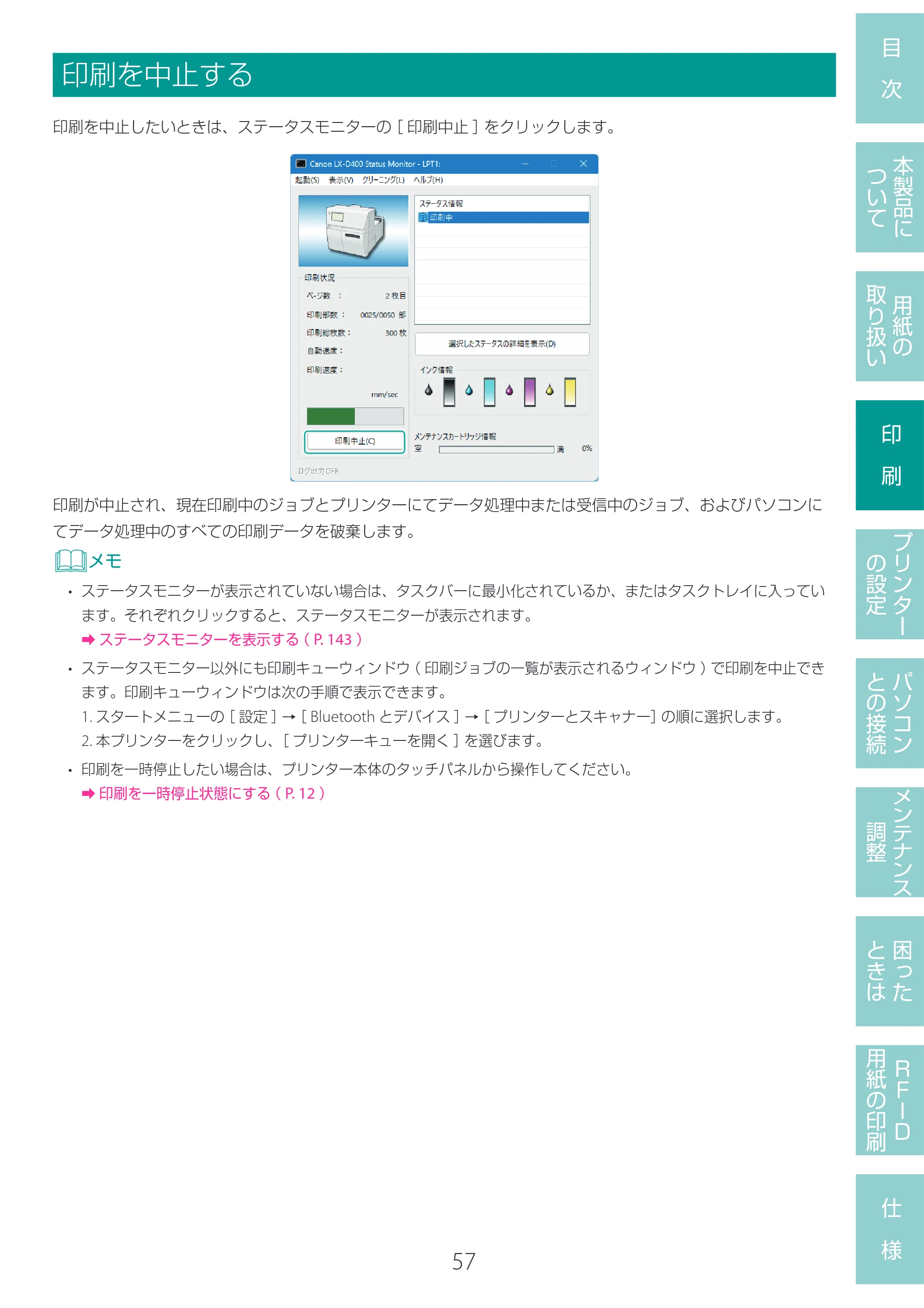Screen dimensions: 924x1308
Task: Go to the 仕様 side tab
Action: [x=890, y=1229]
